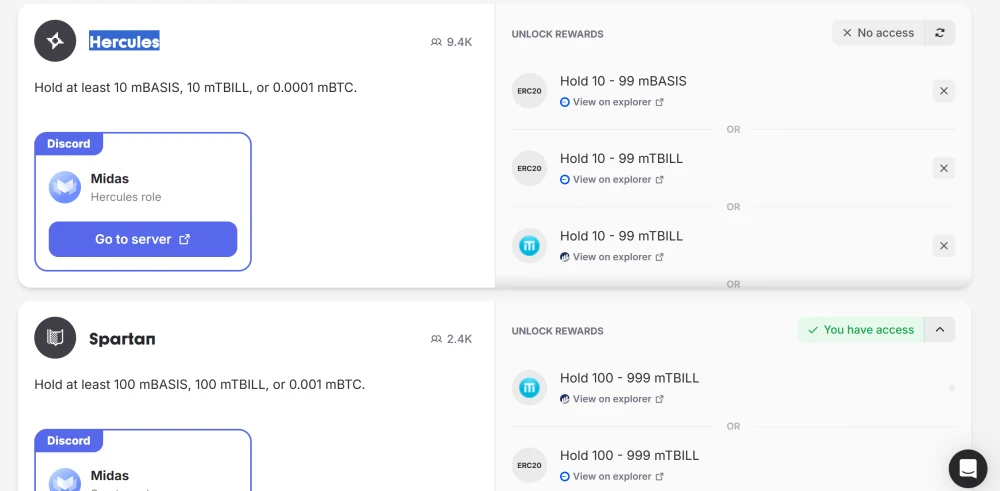Collapse the Spartan requirements with the chevron

point(940,330)
